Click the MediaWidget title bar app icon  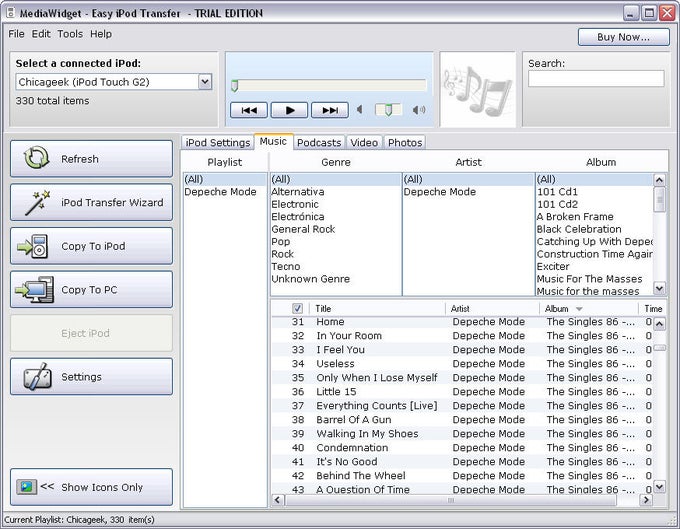click(10, 13)
